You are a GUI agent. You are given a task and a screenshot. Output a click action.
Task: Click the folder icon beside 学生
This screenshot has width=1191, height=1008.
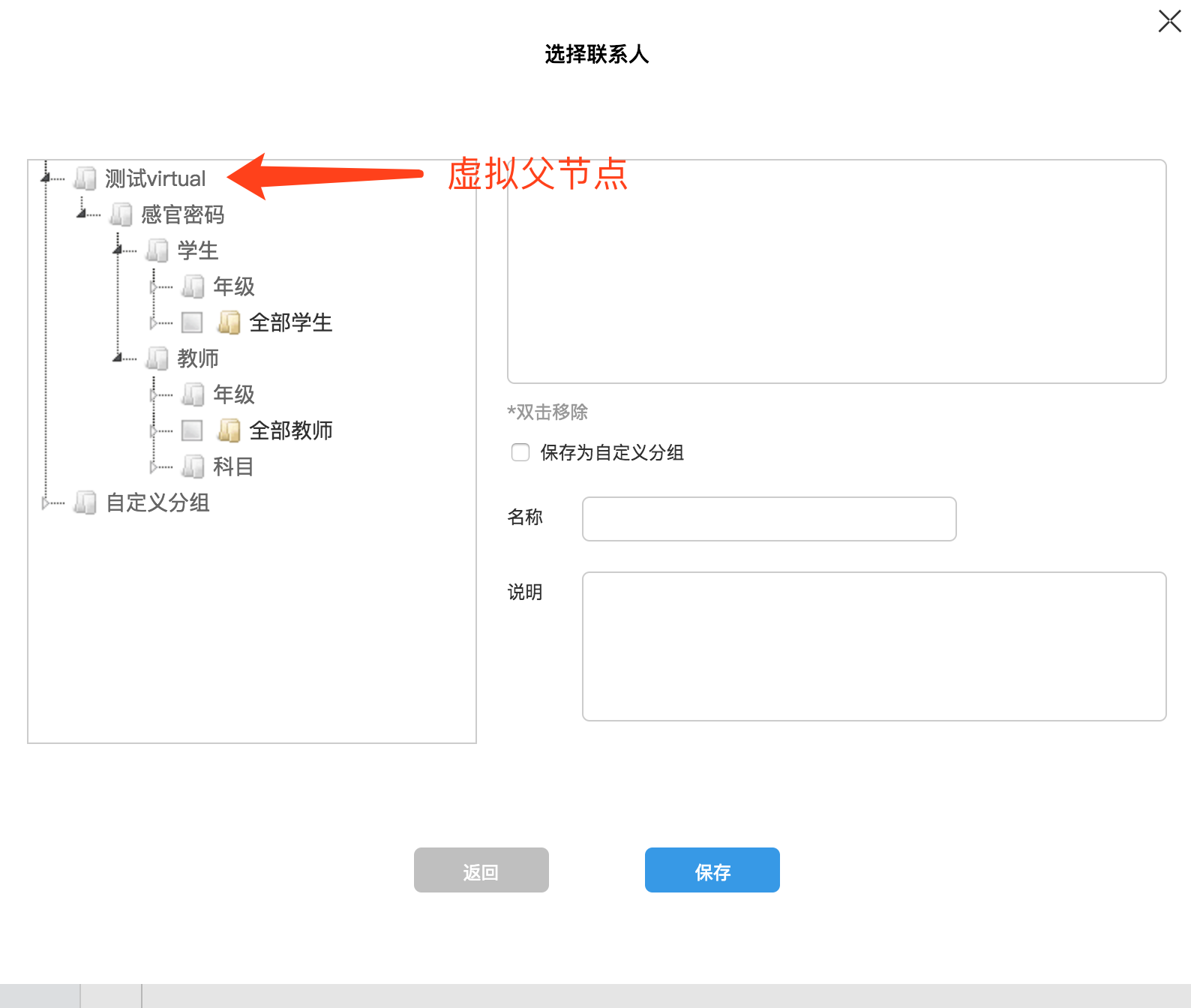pos(157,250)
